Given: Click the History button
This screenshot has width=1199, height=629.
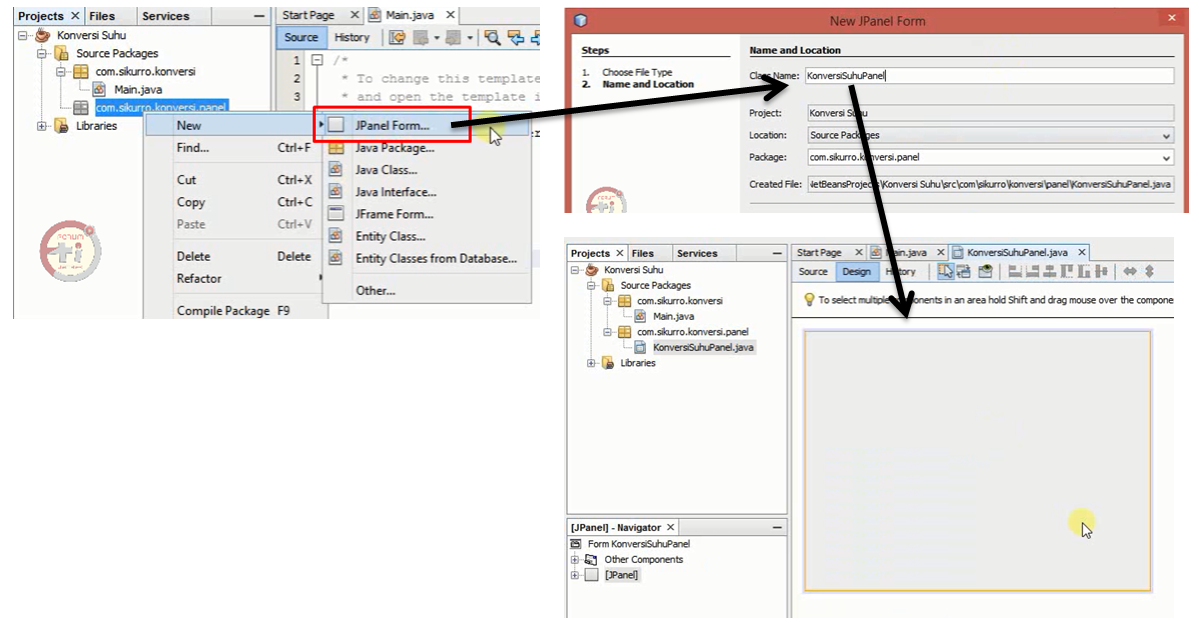Looking at the screenshot, I should click(354, 36).
